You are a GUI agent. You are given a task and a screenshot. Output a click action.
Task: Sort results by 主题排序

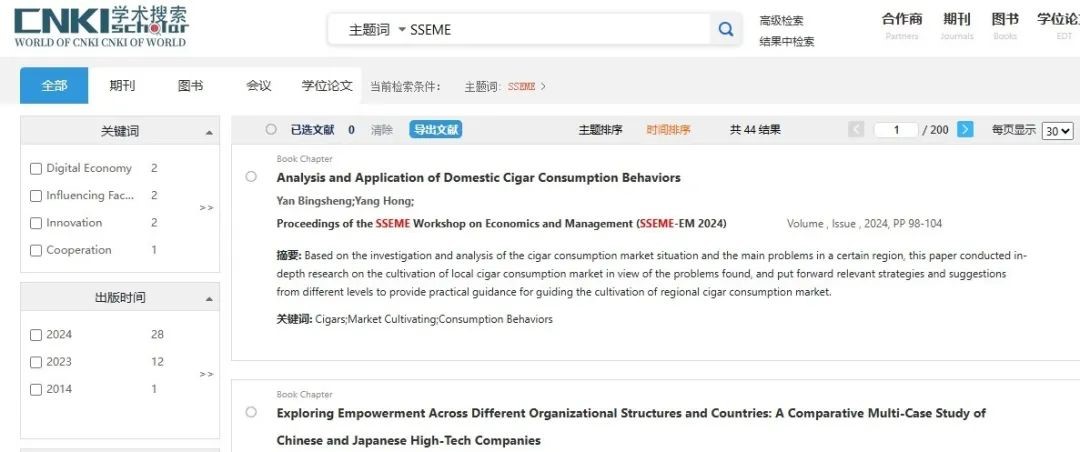coord(601,130)
